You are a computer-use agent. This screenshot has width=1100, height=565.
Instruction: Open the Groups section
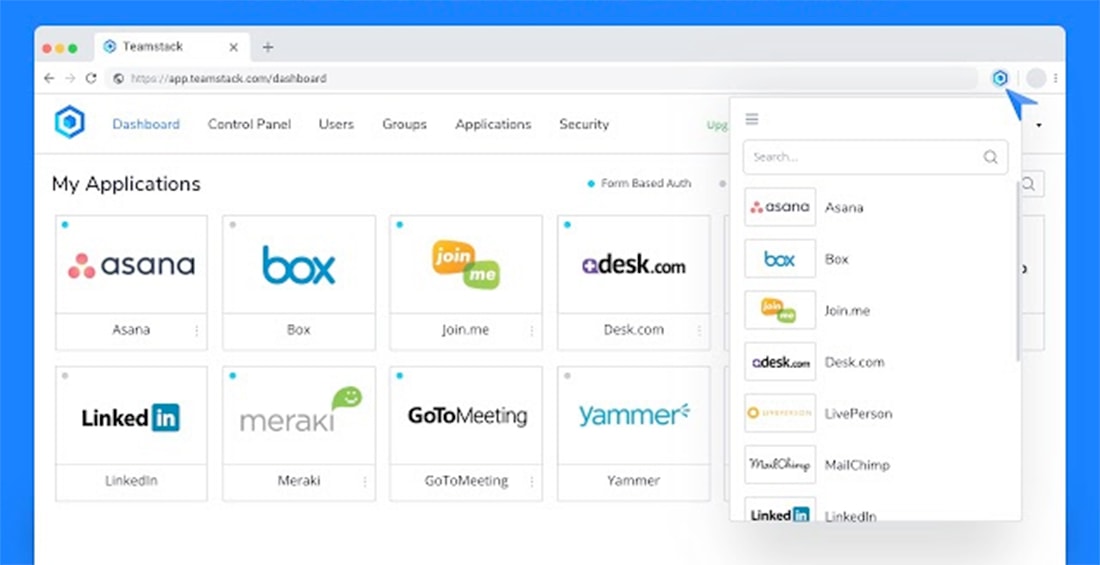pos(404,124)
